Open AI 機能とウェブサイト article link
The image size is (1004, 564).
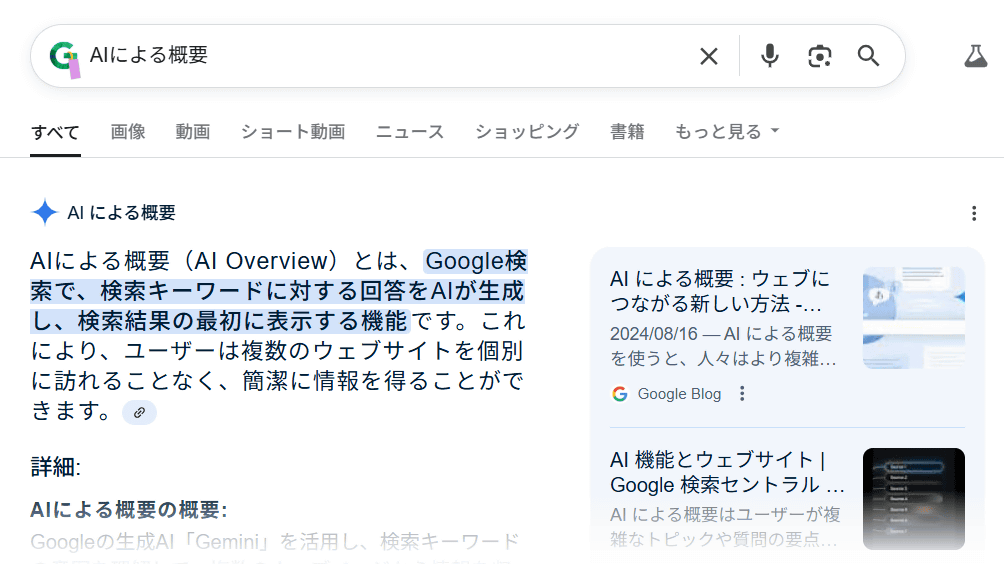[727, 472]
